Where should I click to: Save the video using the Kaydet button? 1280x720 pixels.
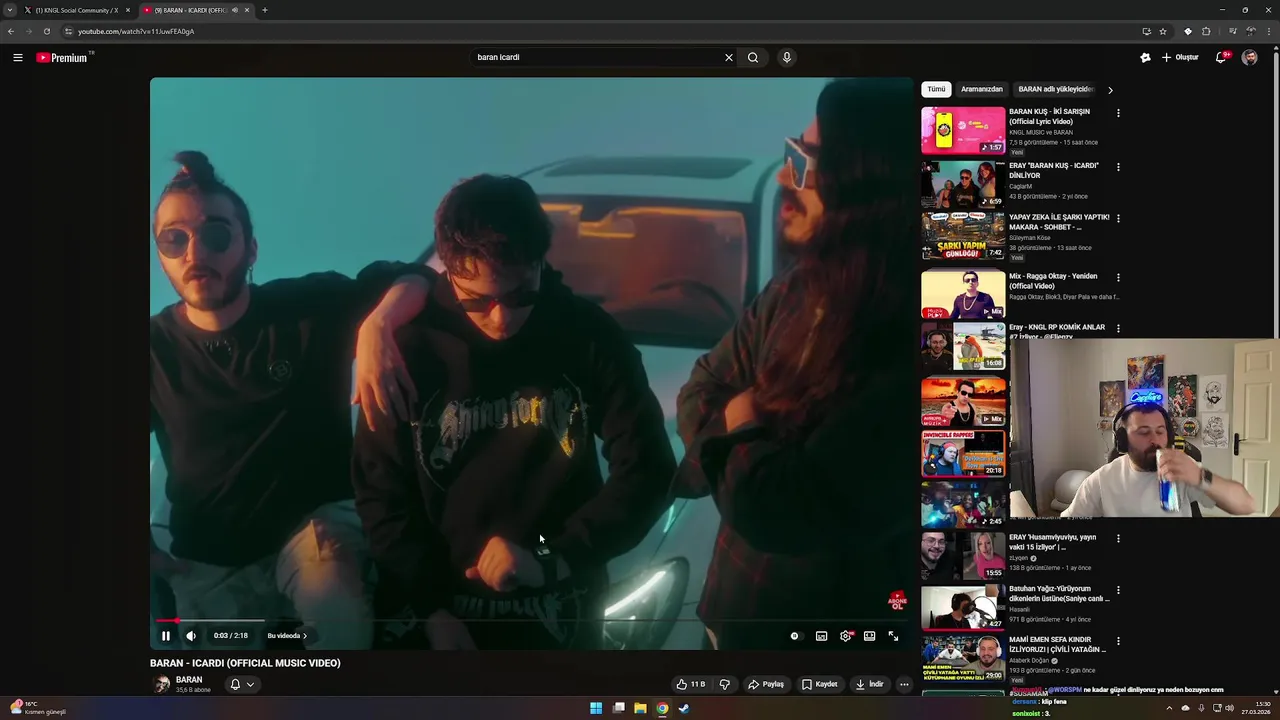pyautogui.click(x=819, y=684)
